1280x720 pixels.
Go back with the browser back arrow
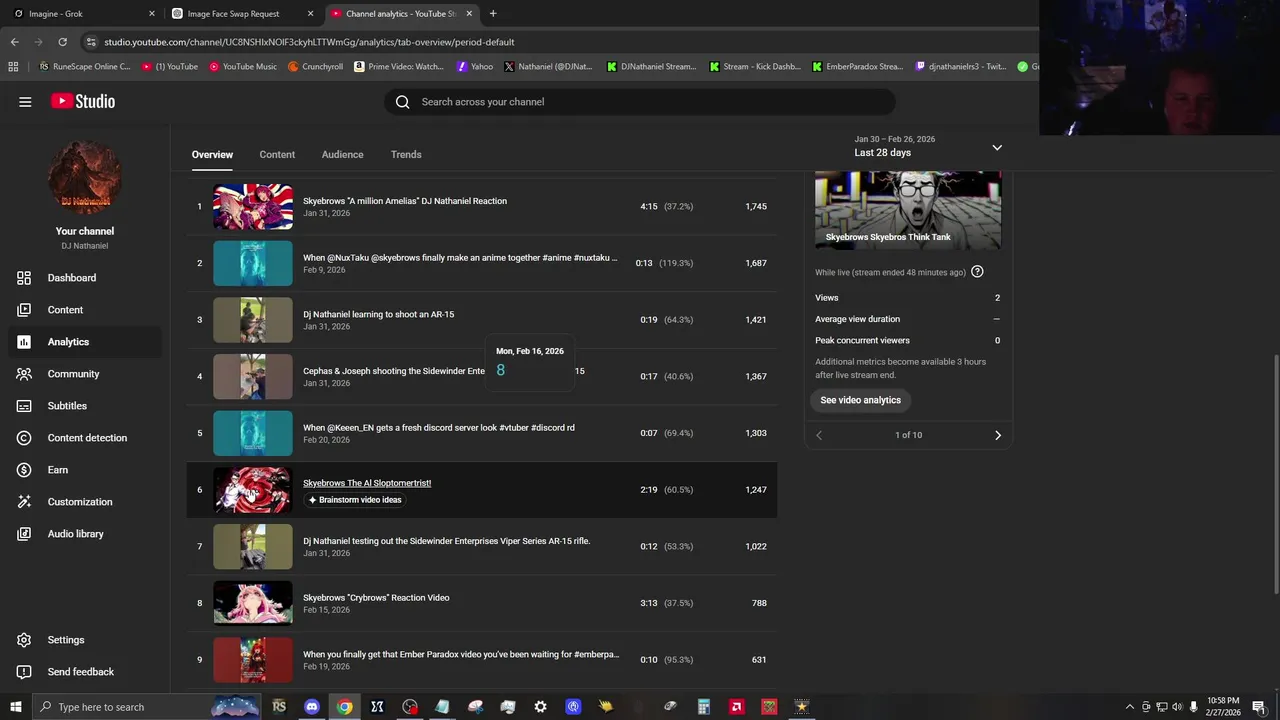pyautogui.click(x=14, y=42)
